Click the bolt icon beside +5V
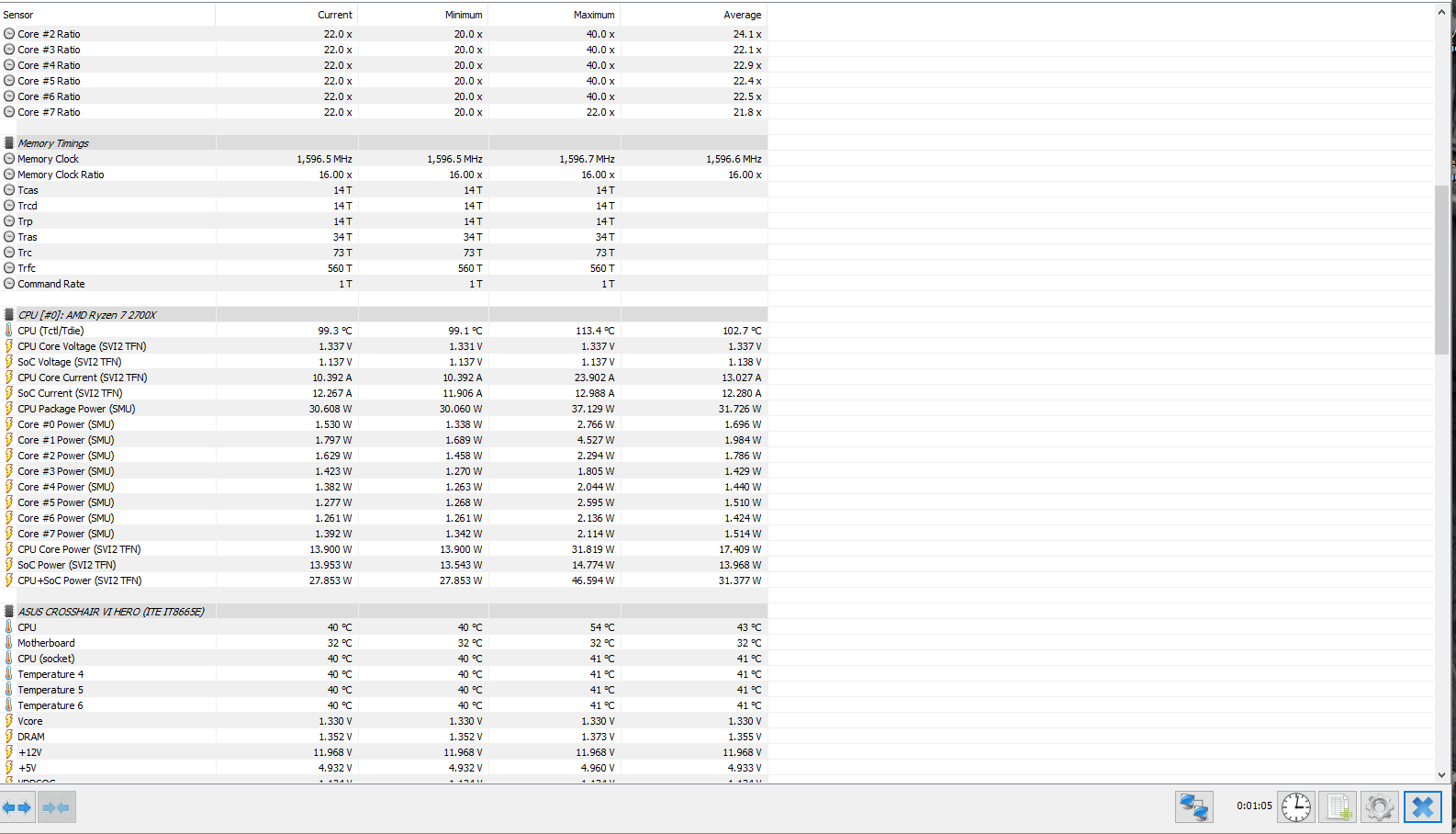1456x834 pixels. [9, 768]
